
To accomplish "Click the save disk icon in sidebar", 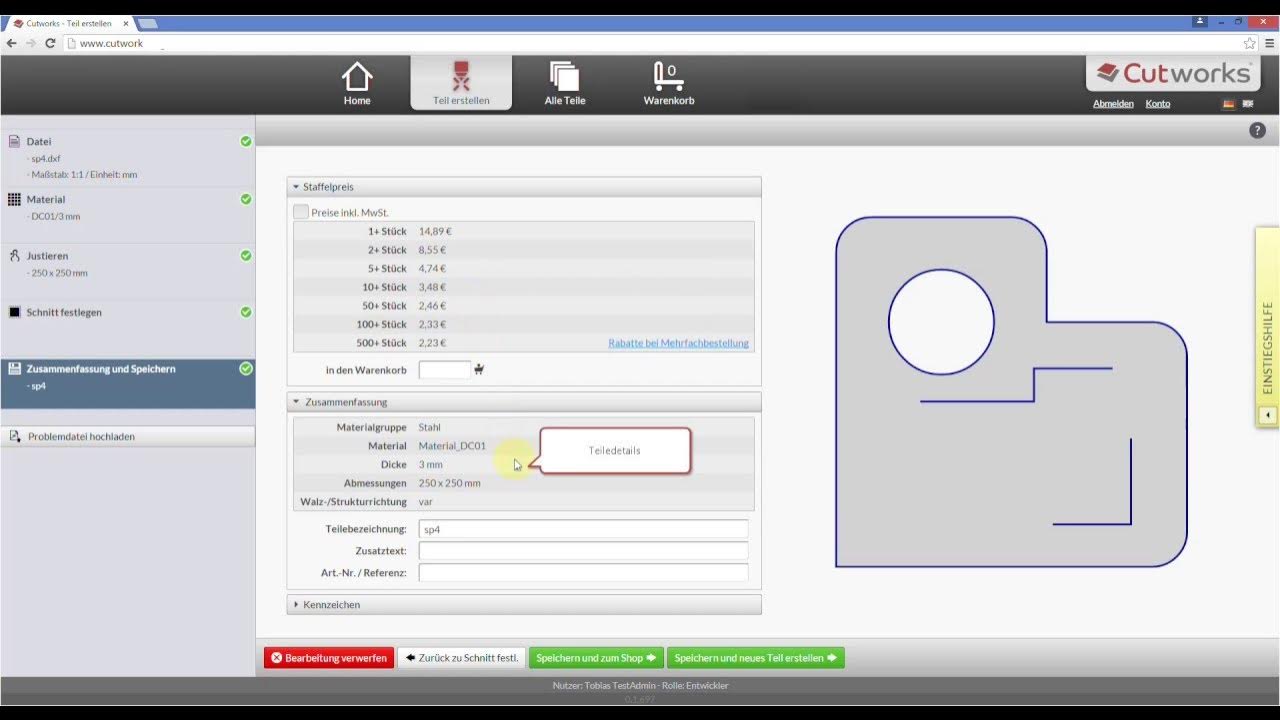I will [14, 369].
